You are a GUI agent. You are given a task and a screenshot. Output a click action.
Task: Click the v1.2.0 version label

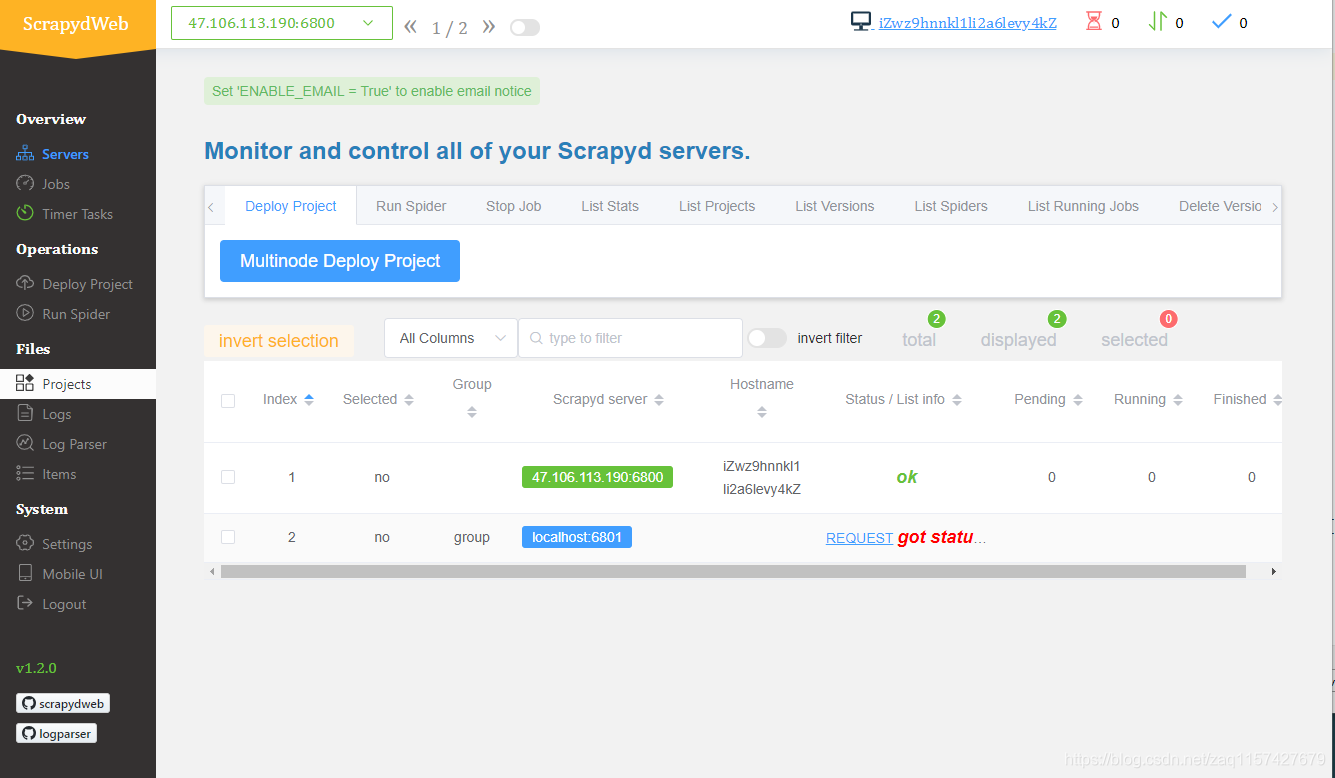[x=36, y=668]
